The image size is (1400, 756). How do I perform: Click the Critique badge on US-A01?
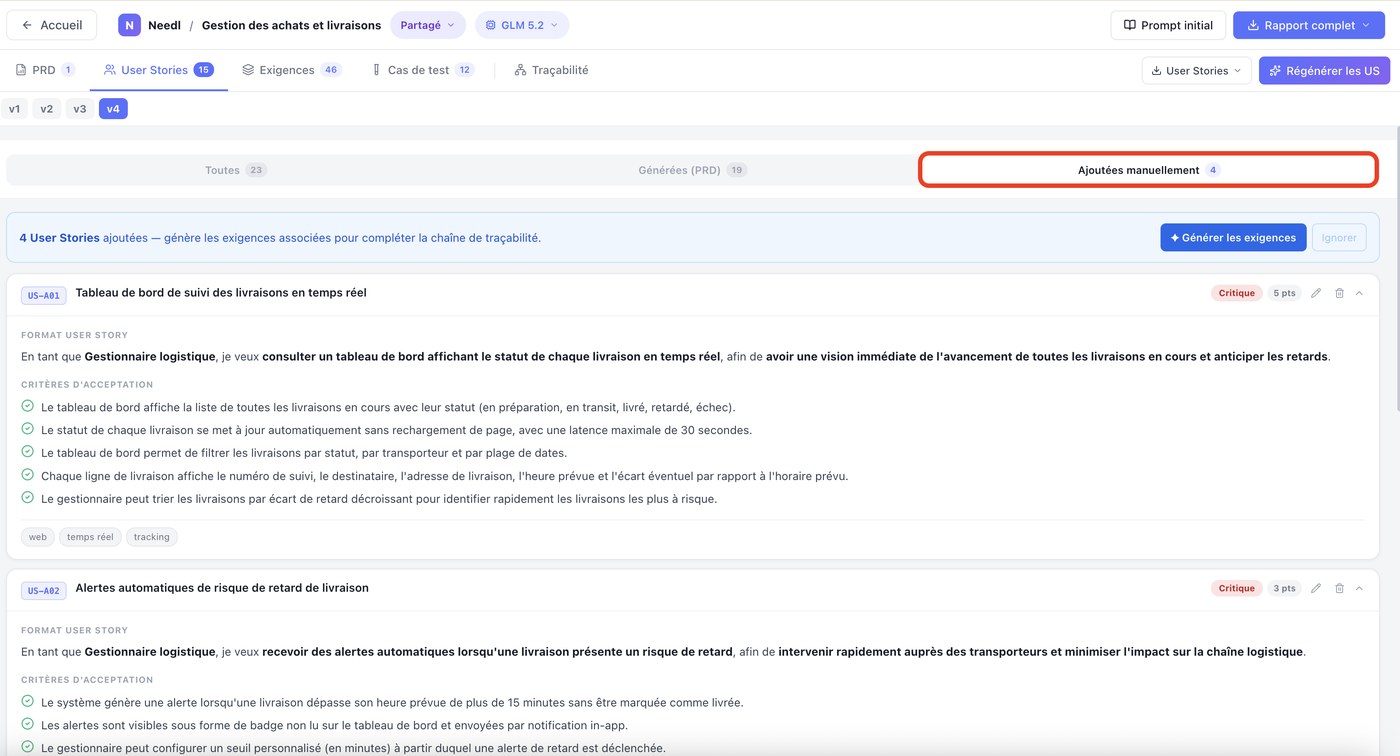[x=1236, y=293]
